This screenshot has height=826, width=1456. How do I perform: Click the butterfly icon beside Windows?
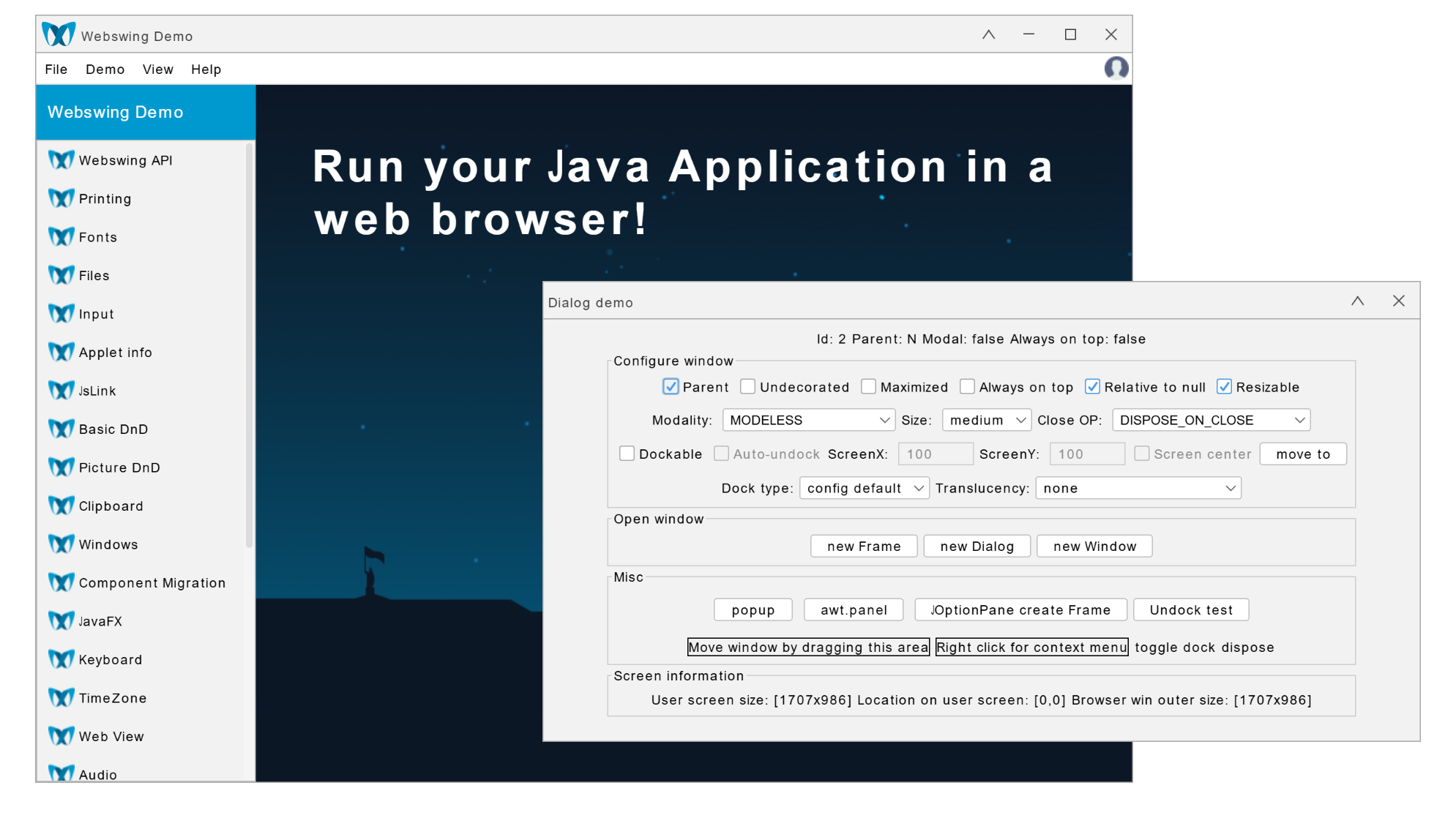pos(61,544)
